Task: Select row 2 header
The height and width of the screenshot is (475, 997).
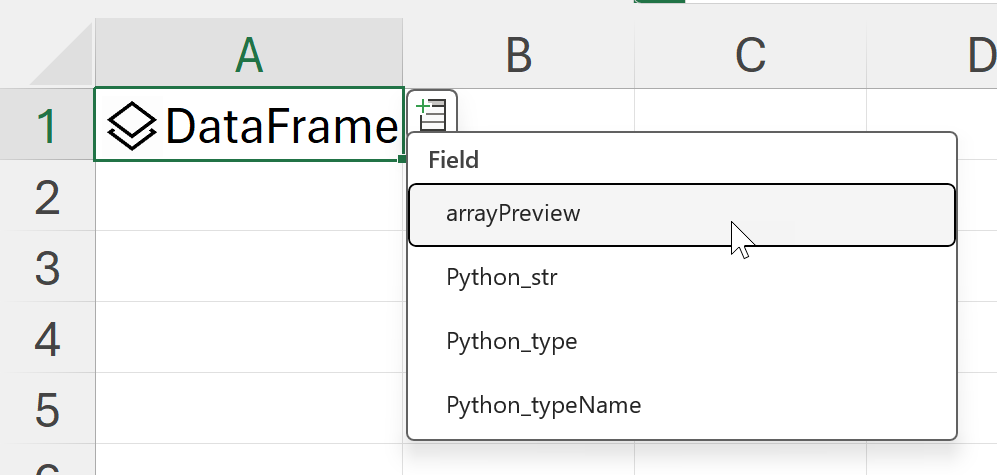Action: (47, 197)
